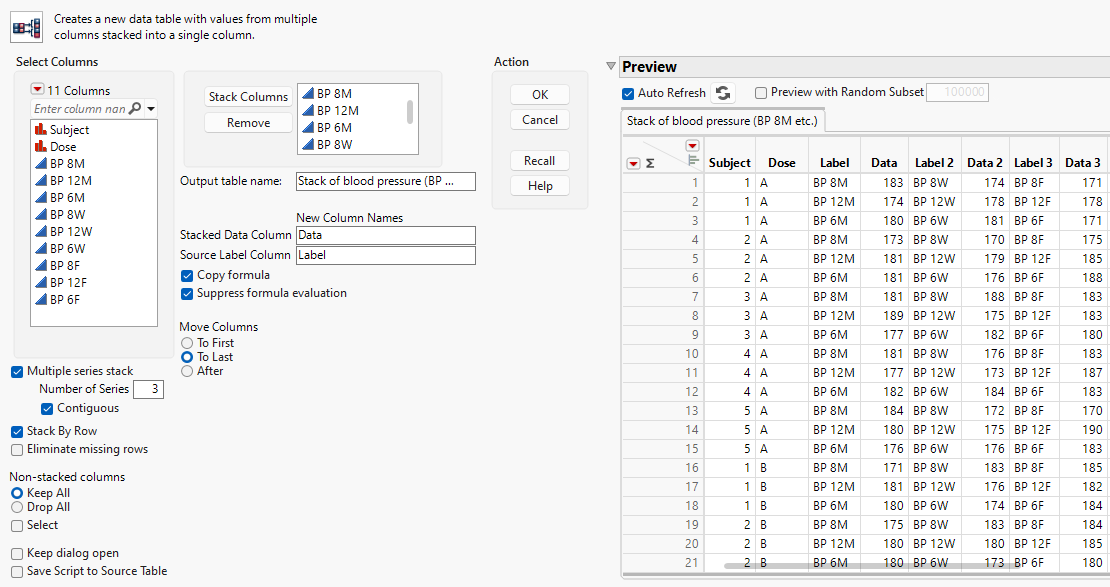Click the search magnifier in column filter
Screen dimensions: 1110x587
coord(135,108)
